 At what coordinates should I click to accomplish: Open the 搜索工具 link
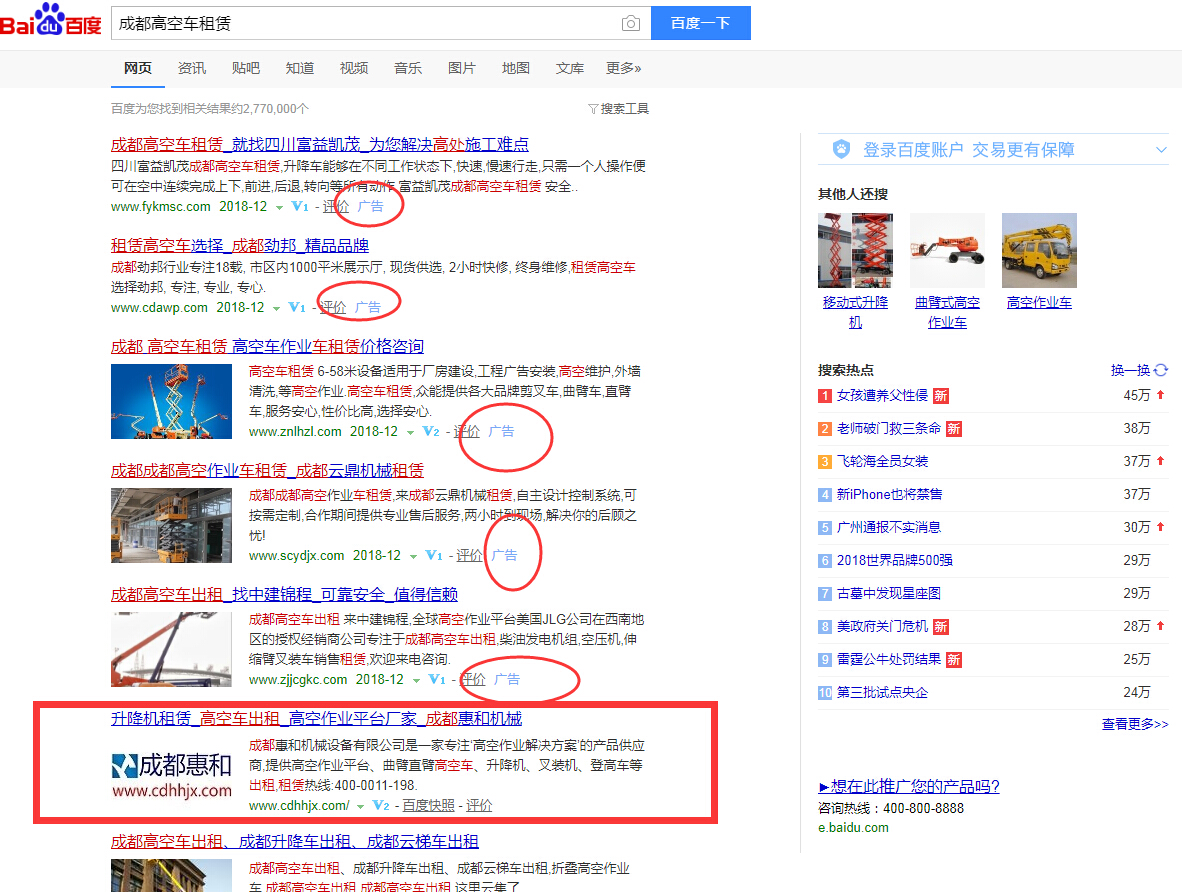click(624, 109)
